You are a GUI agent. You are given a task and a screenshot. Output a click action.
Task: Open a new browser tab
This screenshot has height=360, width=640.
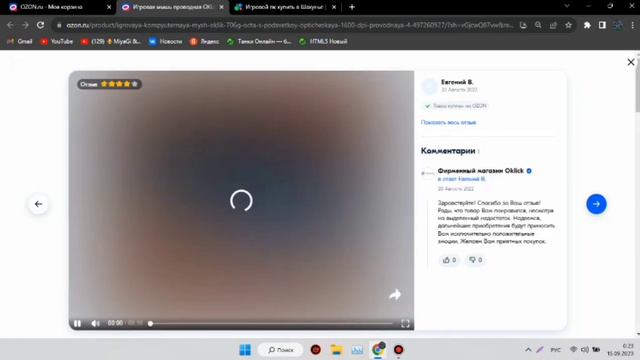pos(352,7)
